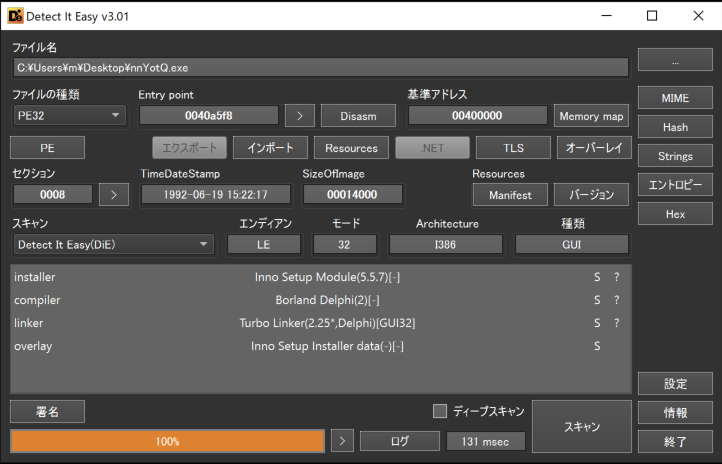Expand the スキャン engine dropdown Detect It Easy(DiE)
722x464 pixels.
point(113,244)
